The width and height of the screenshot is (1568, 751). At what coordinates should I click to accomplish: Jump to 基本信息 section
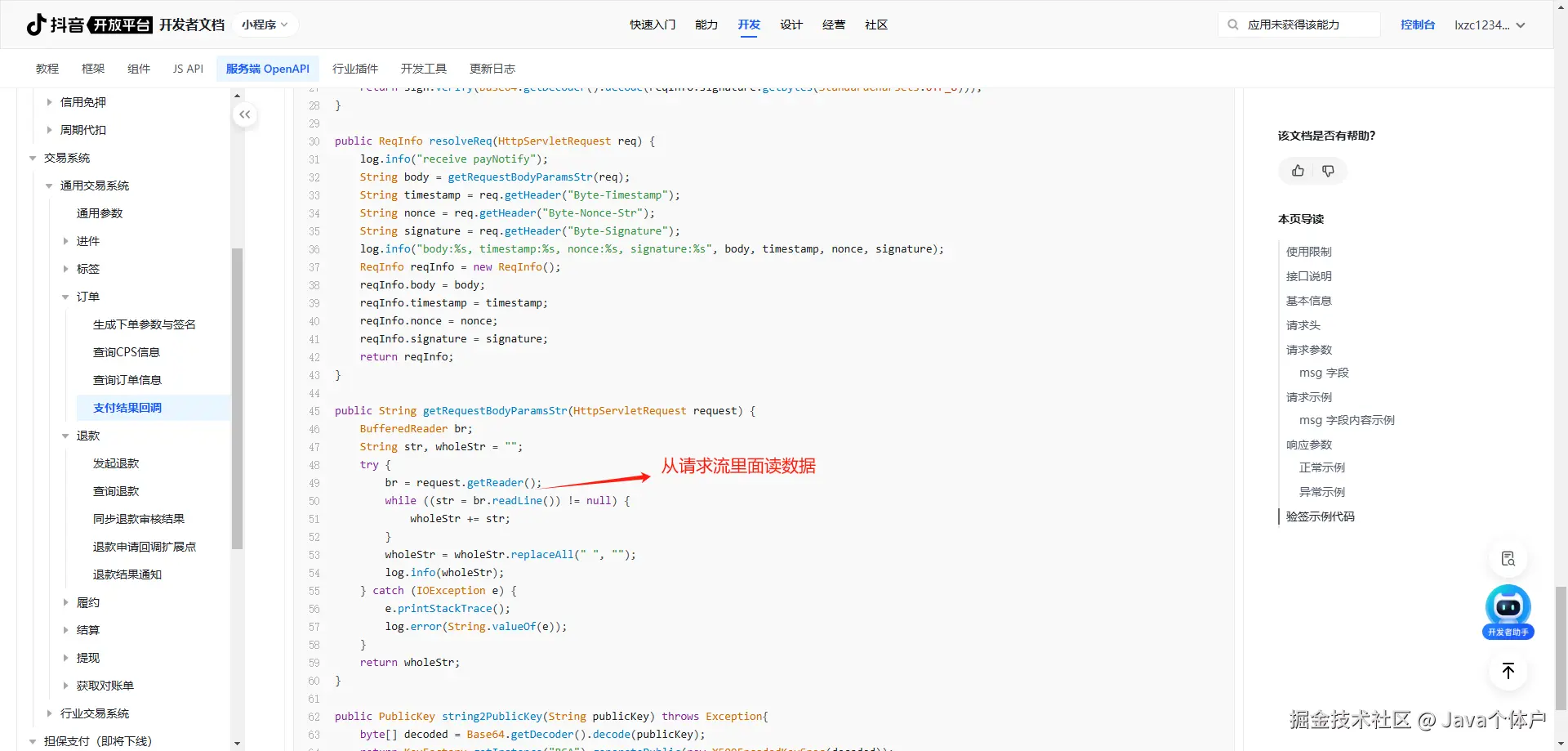1309,301
